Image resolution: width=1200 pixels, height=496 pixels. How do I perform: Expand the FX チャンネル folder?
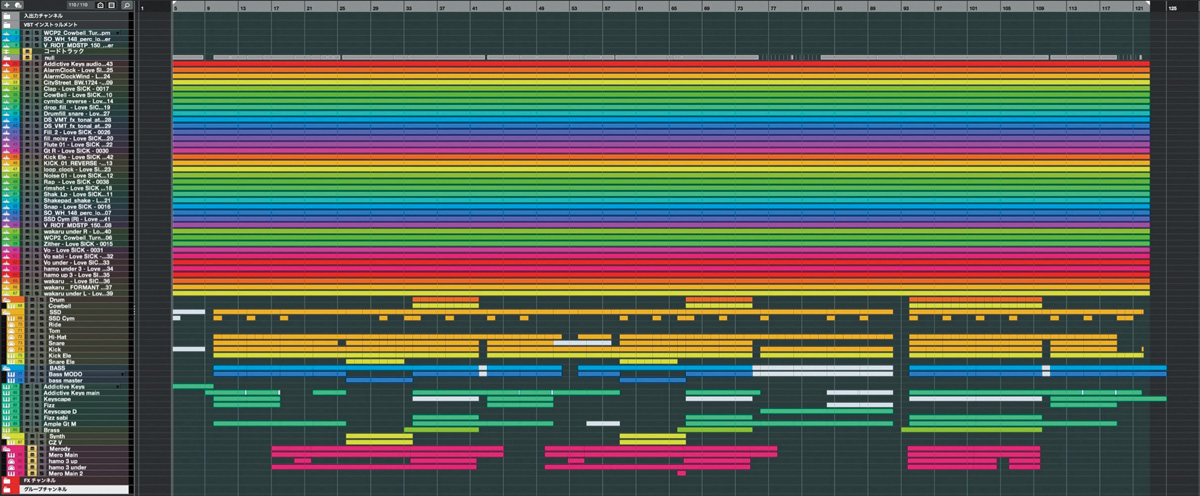[7, 481]
